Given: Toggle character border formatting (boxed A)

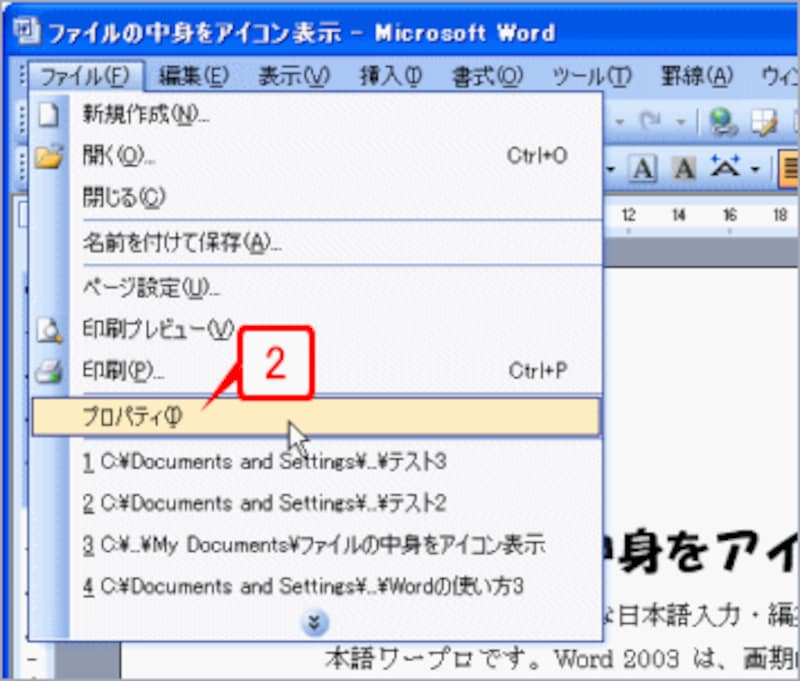Looking at the screenshot, I should pos(644,167).
